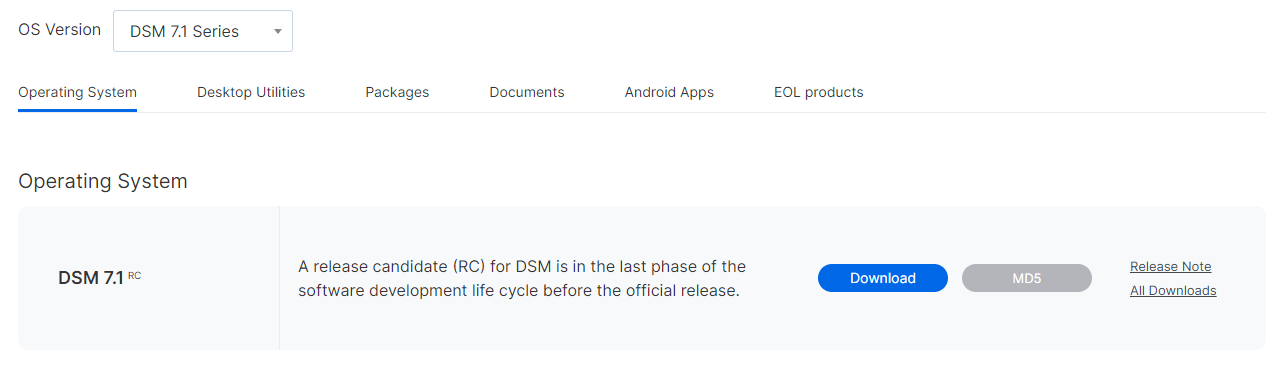1277x366 pixels.
Task: Click the blue Download button
Action: pyautogui.click(x=883, y=278)
